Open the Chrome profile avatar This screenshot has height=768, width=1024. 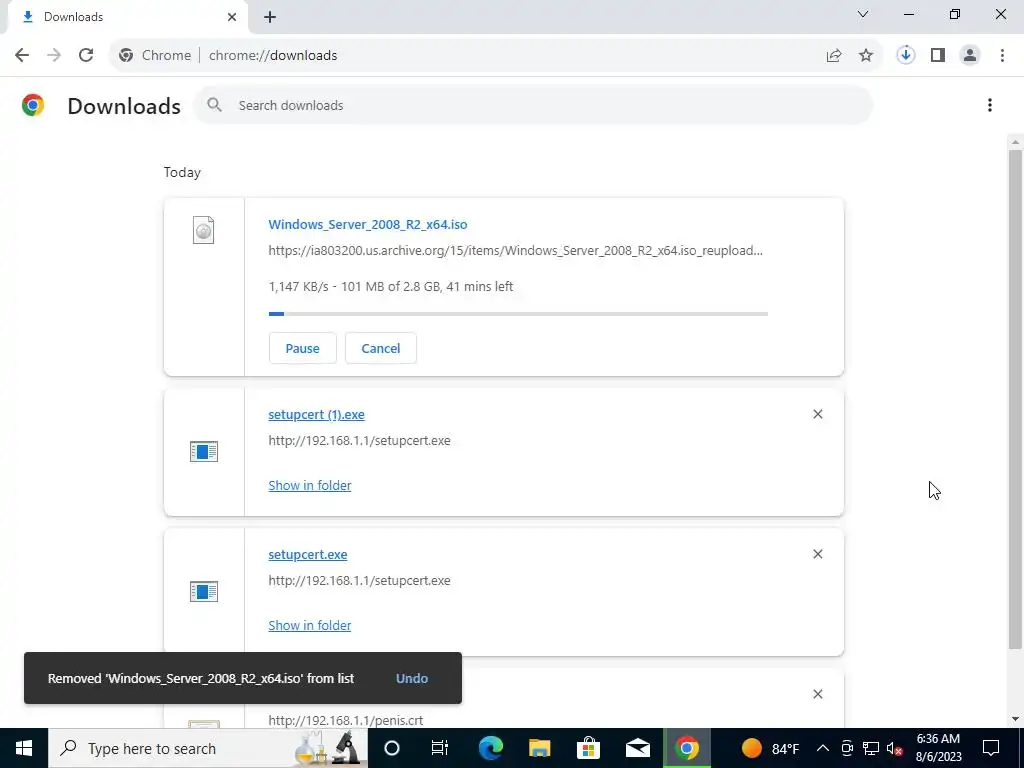(x=970, y=56)
